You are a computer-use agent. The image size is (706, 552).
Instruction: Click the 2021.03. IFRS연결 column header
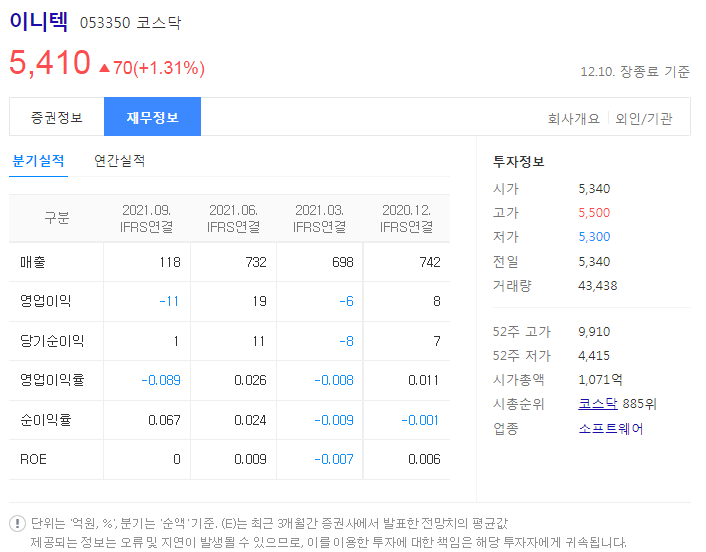(320, 218)
